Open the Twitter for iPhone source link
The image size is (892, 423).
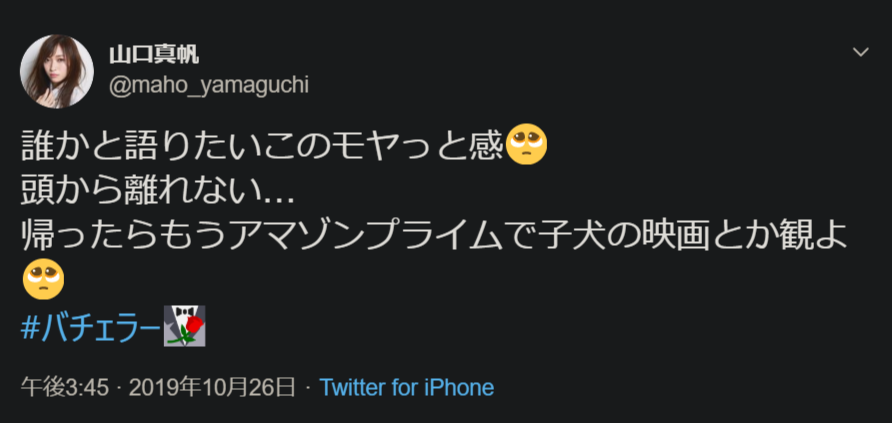coord(406,388)
